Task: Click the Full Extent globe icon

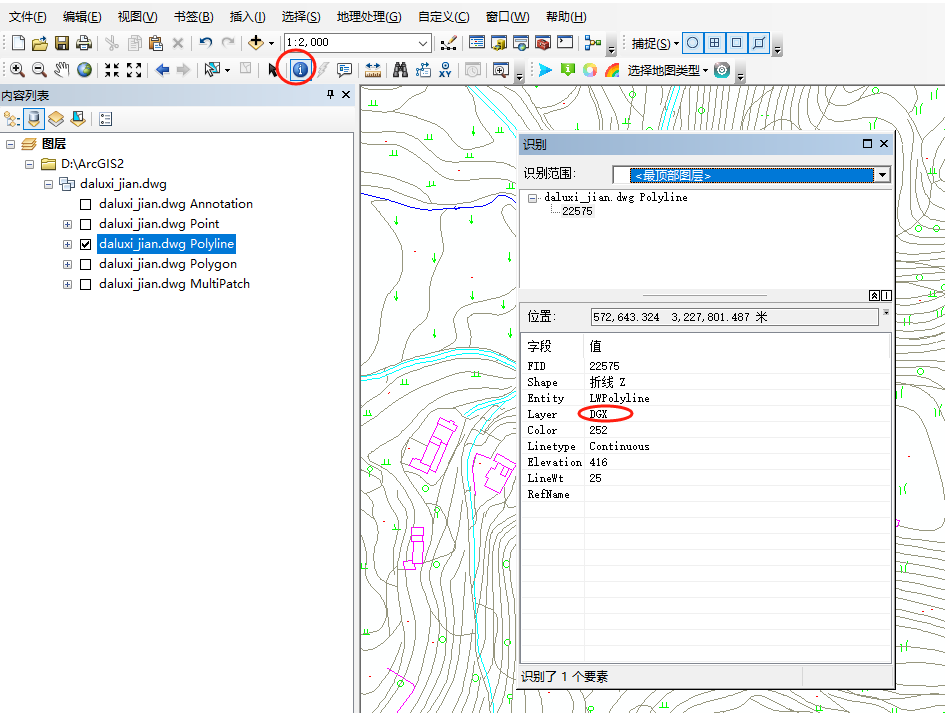Action: click(x=84, y=70)
